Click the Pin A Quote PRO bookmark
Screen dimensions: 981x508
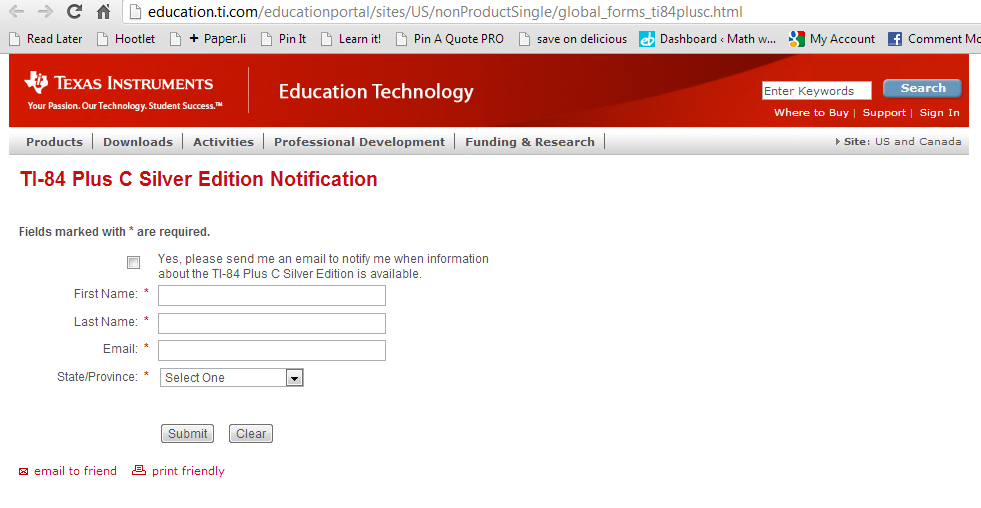coord(450,39)
